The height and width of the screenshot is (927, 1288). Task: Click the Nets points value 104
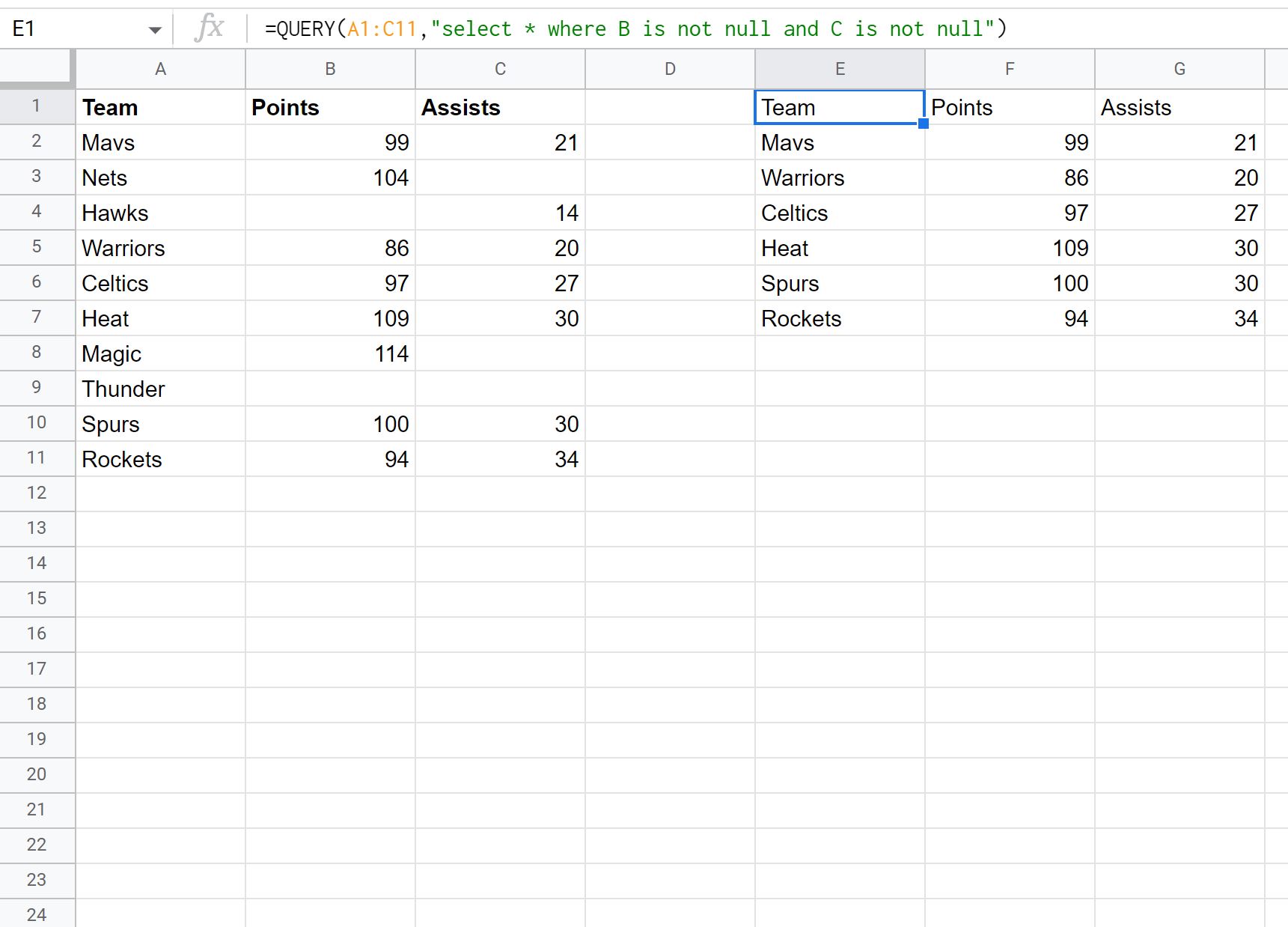tap(330, 177)
